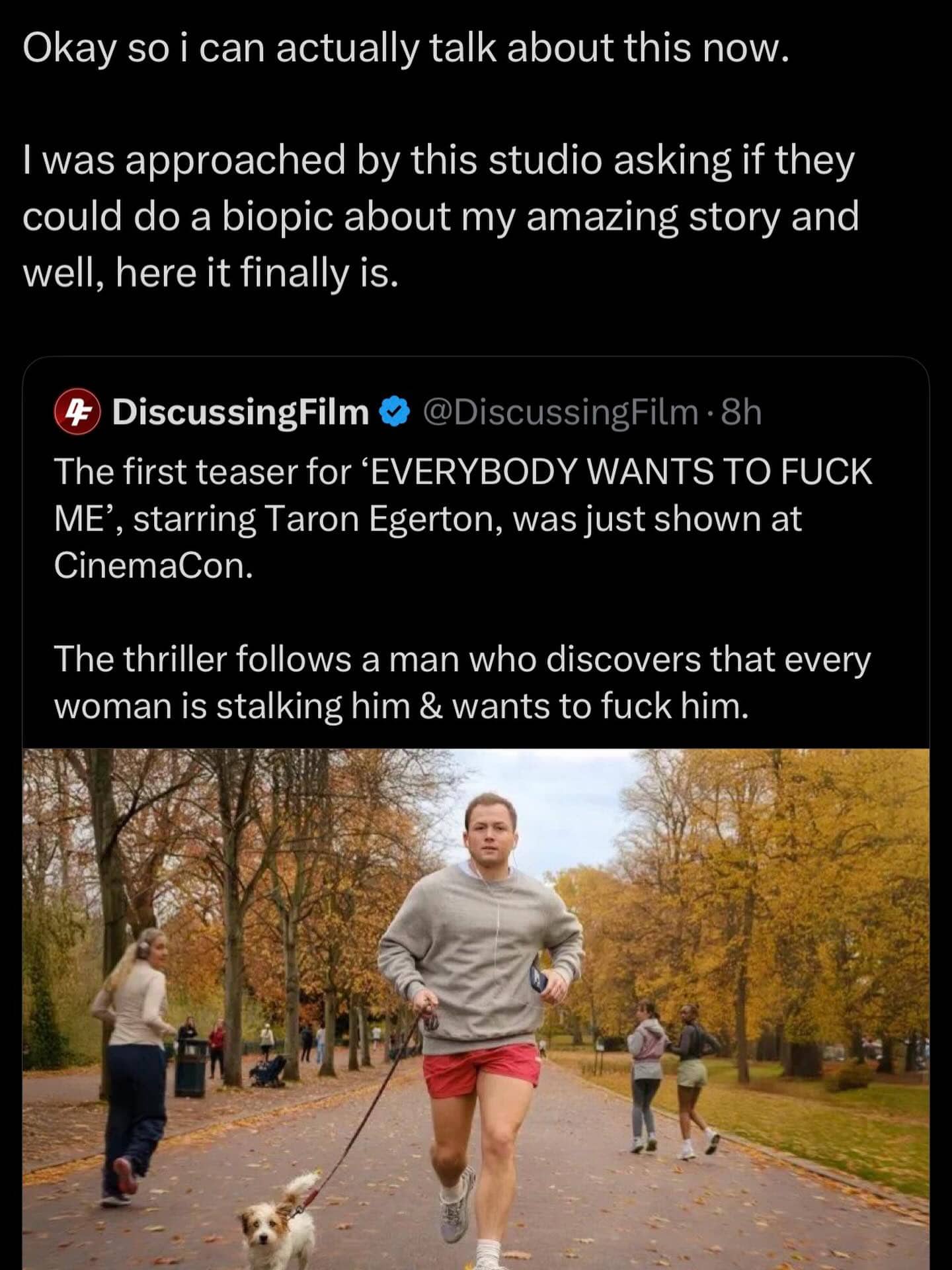This screenshot has width=952, height=1270.
Task: Click "well, here it finally is." text
Action: [x=210, y=273]
